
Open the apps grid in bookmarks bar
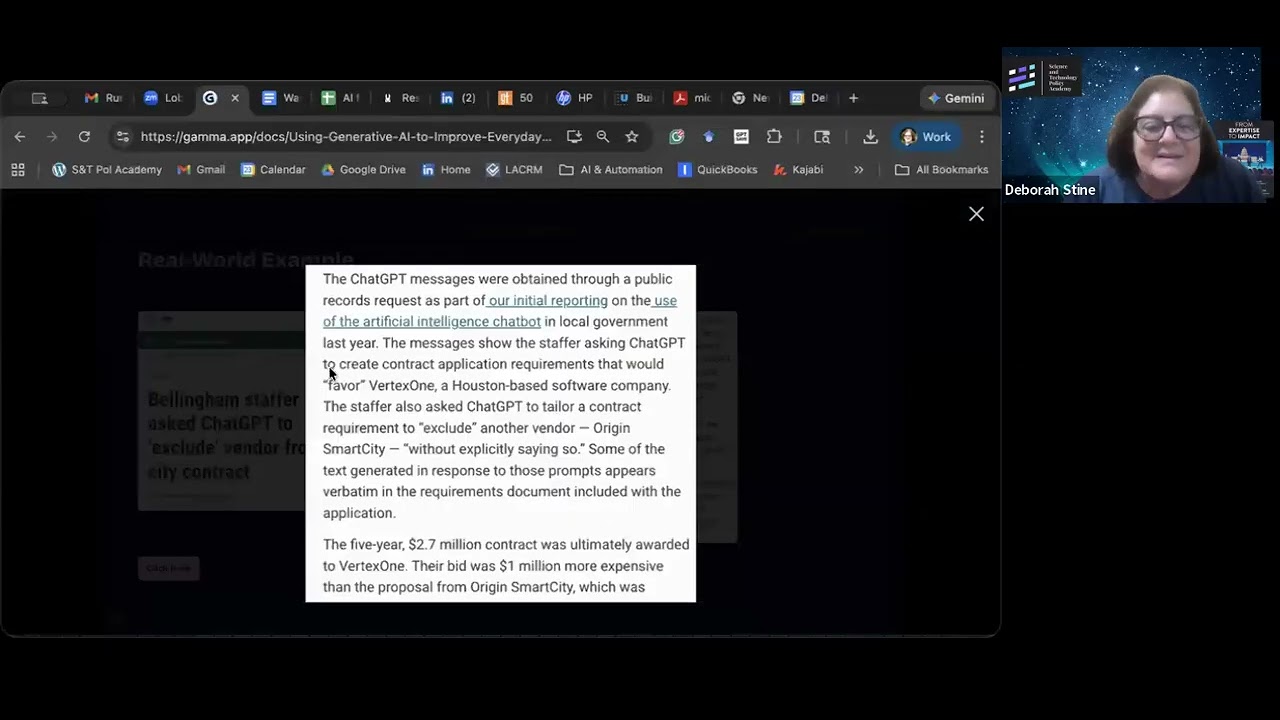[18, 170]
